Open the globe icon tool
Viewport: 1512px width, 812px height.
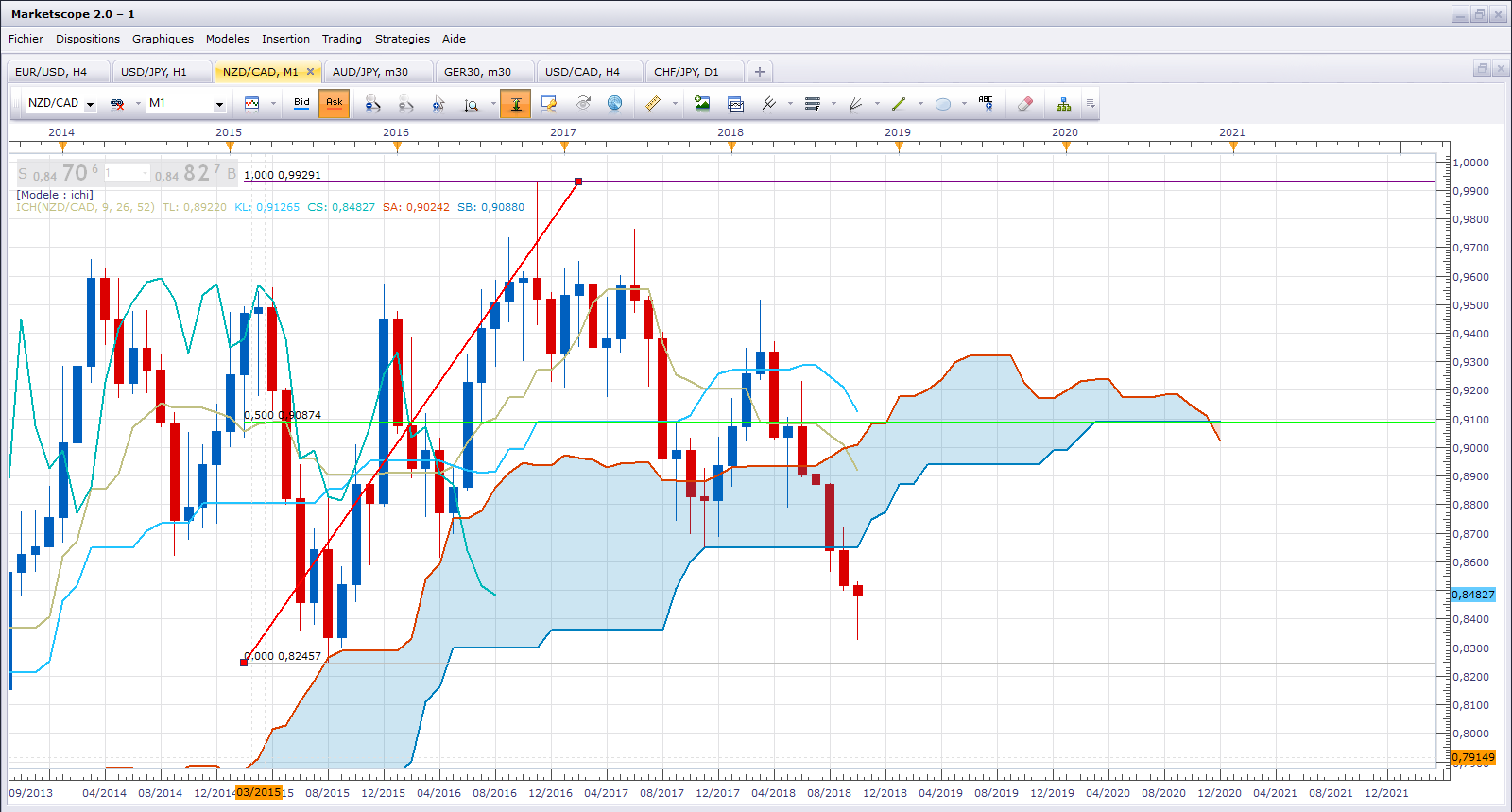click(x=615, y=104)
